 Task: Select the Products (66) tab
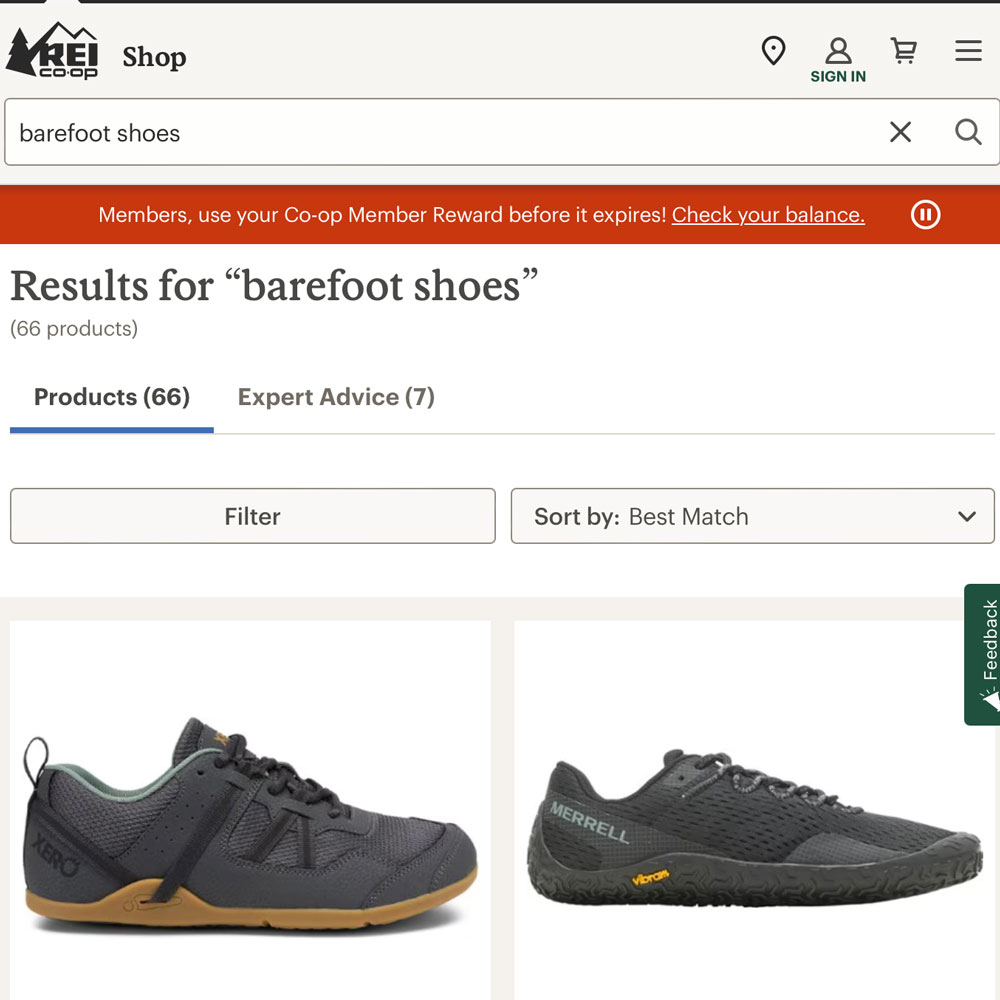tap(111, 397)
